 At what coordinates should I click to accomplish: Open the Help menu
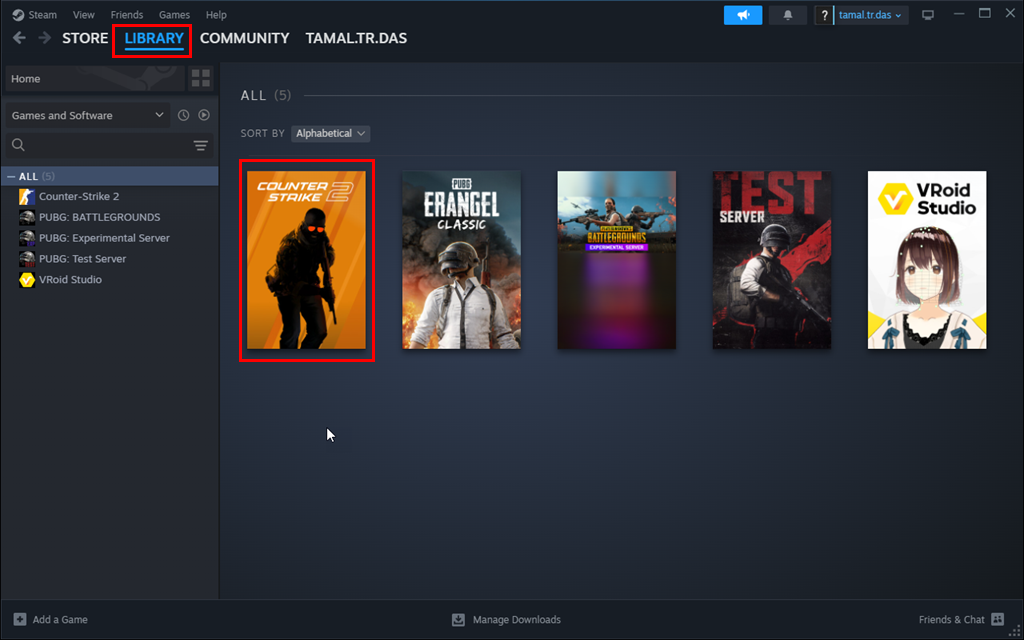(x=216, y=14)
